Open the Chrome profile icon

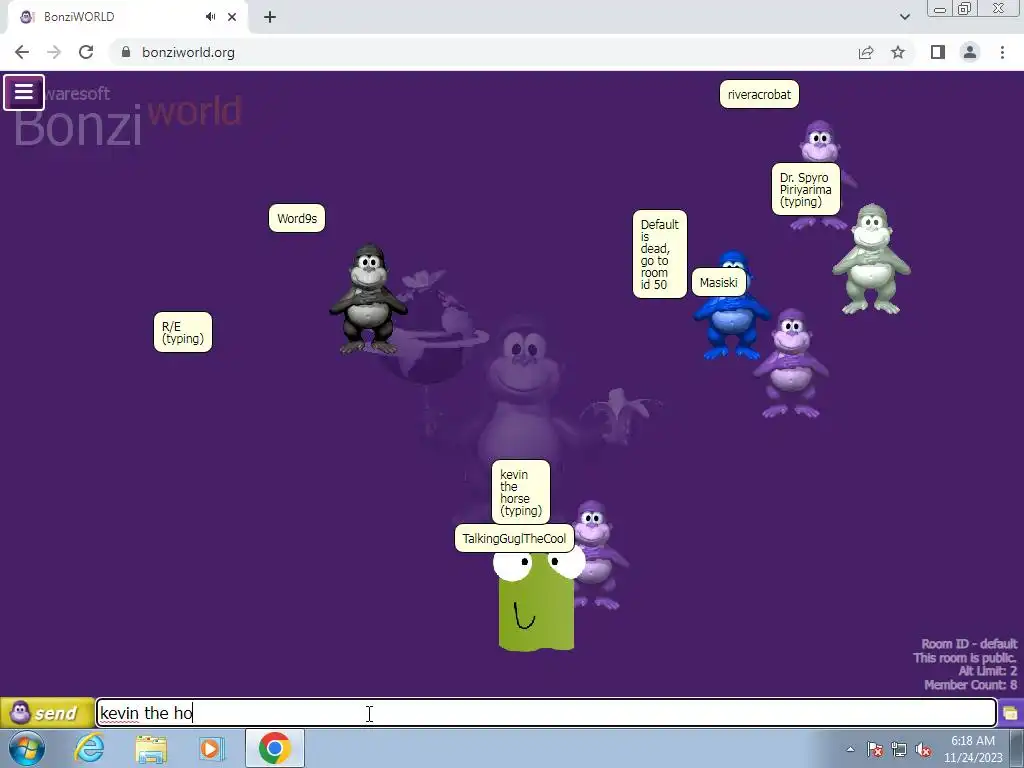(x=970, y=52)
